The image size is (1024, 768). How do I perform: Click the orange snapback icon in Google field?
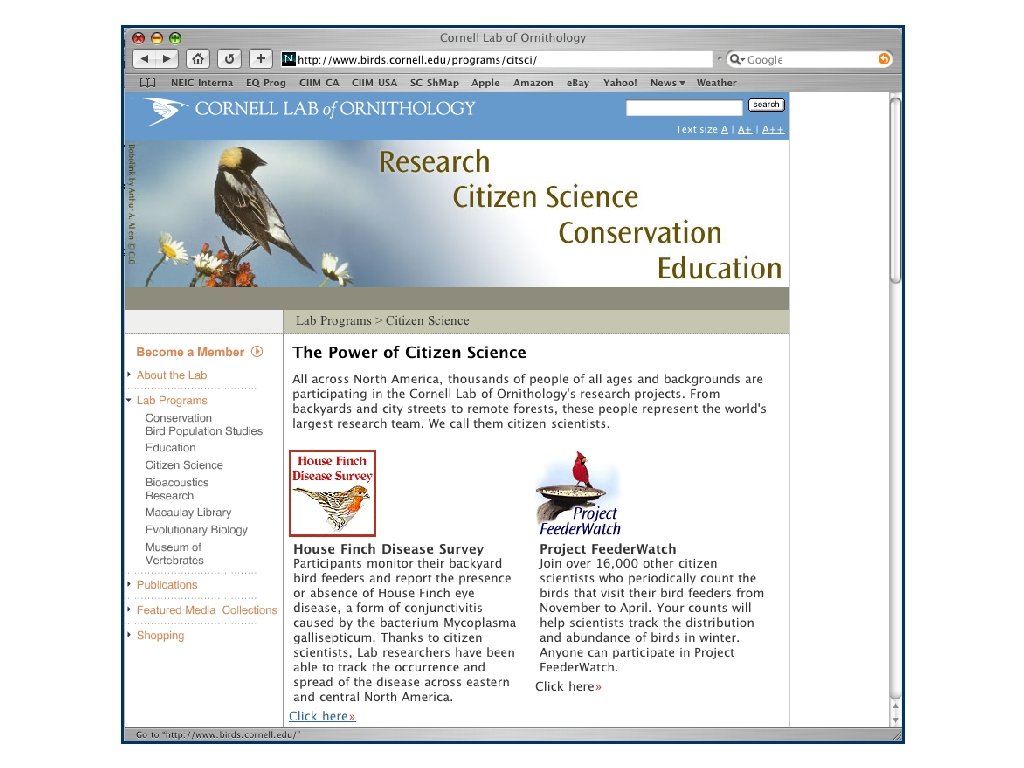(x=884, y=59)
